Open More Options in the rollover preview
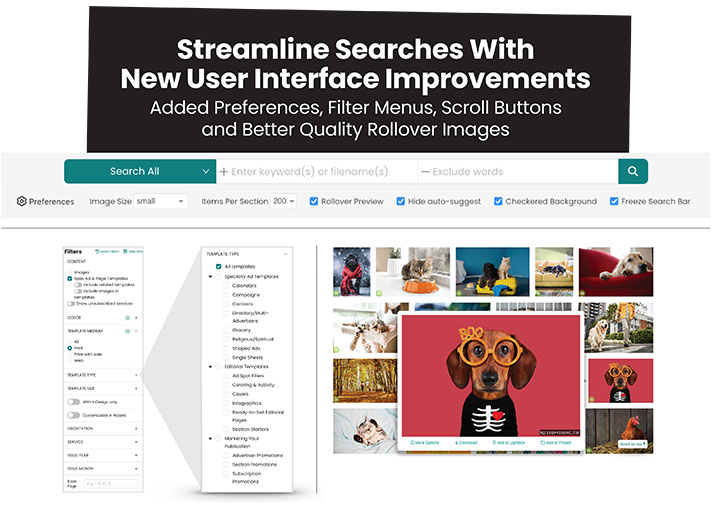 pos(424,441)
